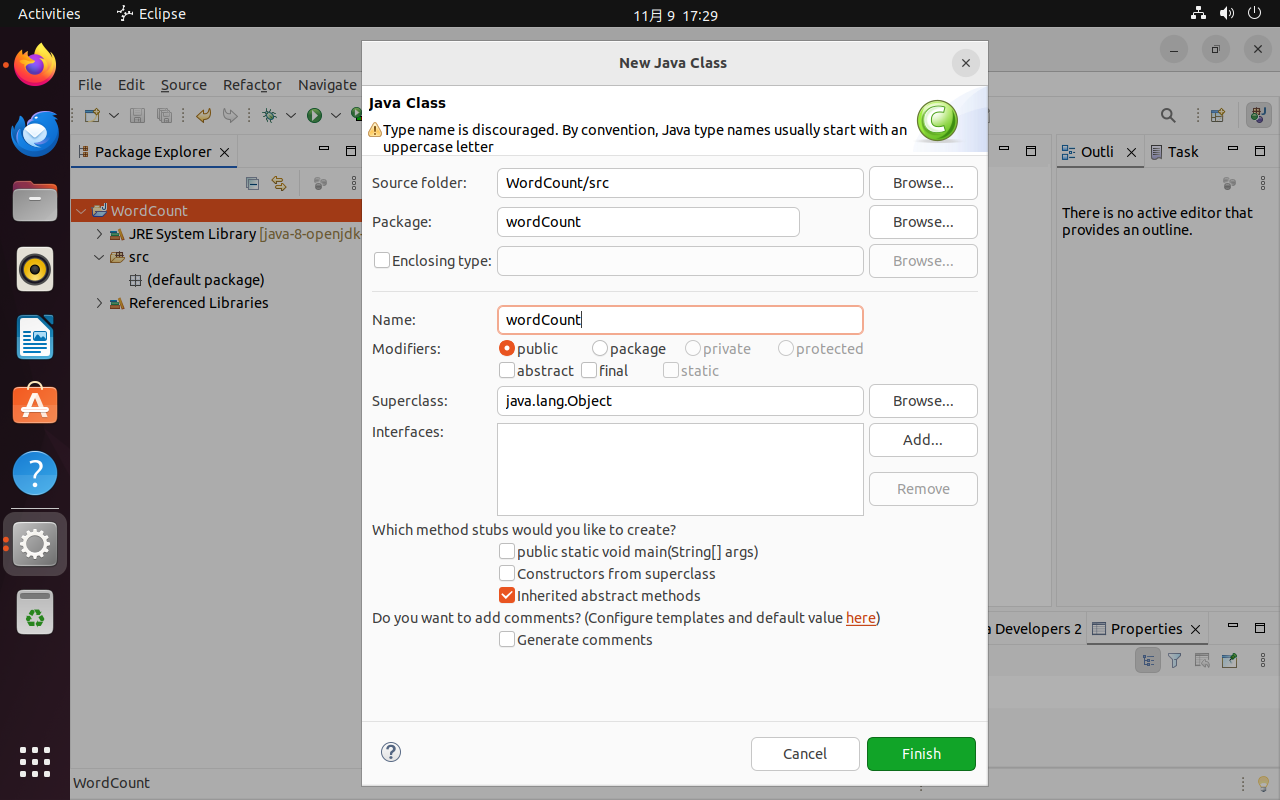1280x800 pixels.
Task: Click the Open Perspective icon
Action: point(1218,116)
